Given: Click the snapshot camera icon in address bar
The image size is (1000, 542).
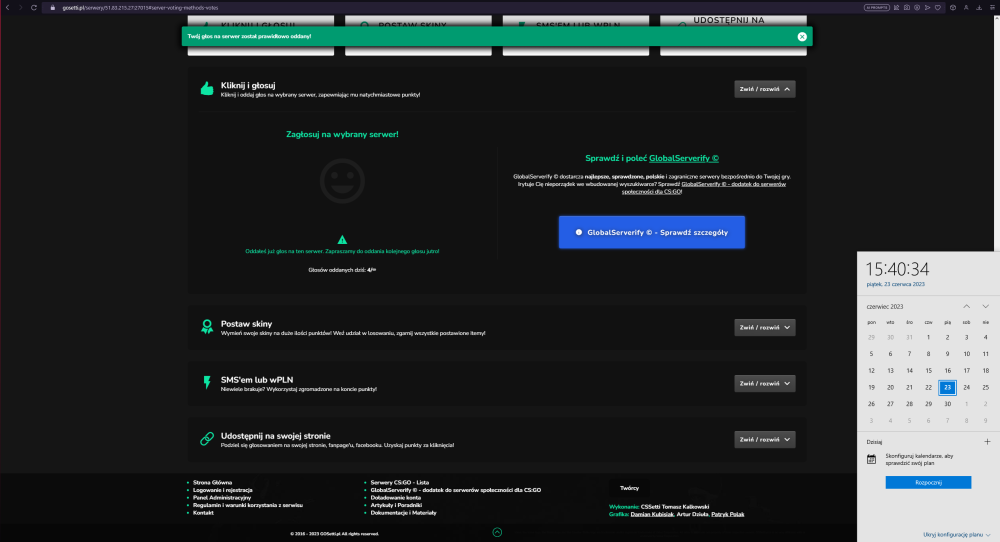Looking at the screenshot, I should pyautogui.click(x=907, y=8).
